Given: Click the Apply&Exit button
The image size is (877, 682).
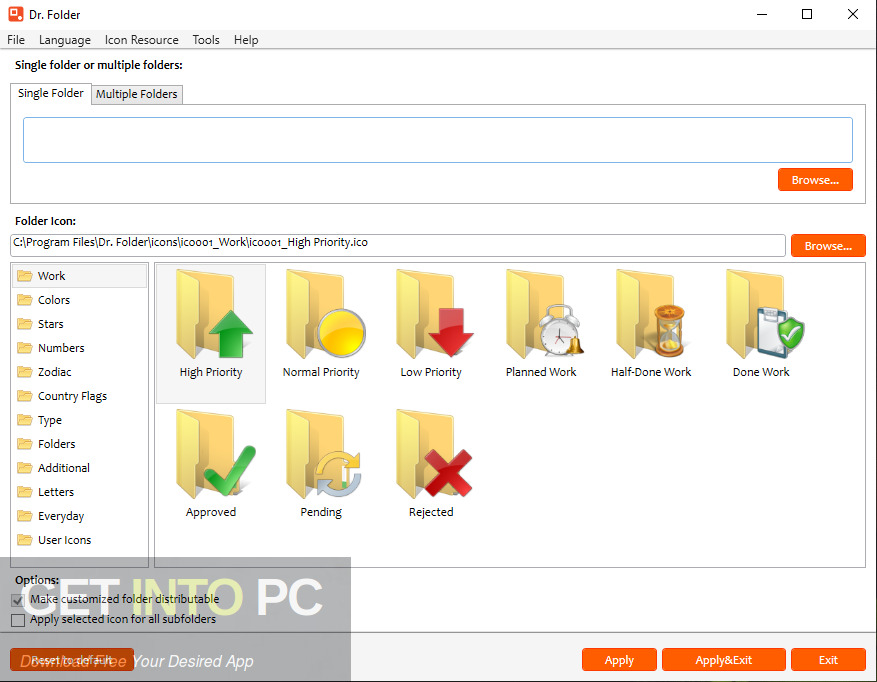Looking at the screenshot, I should point(724,660).
